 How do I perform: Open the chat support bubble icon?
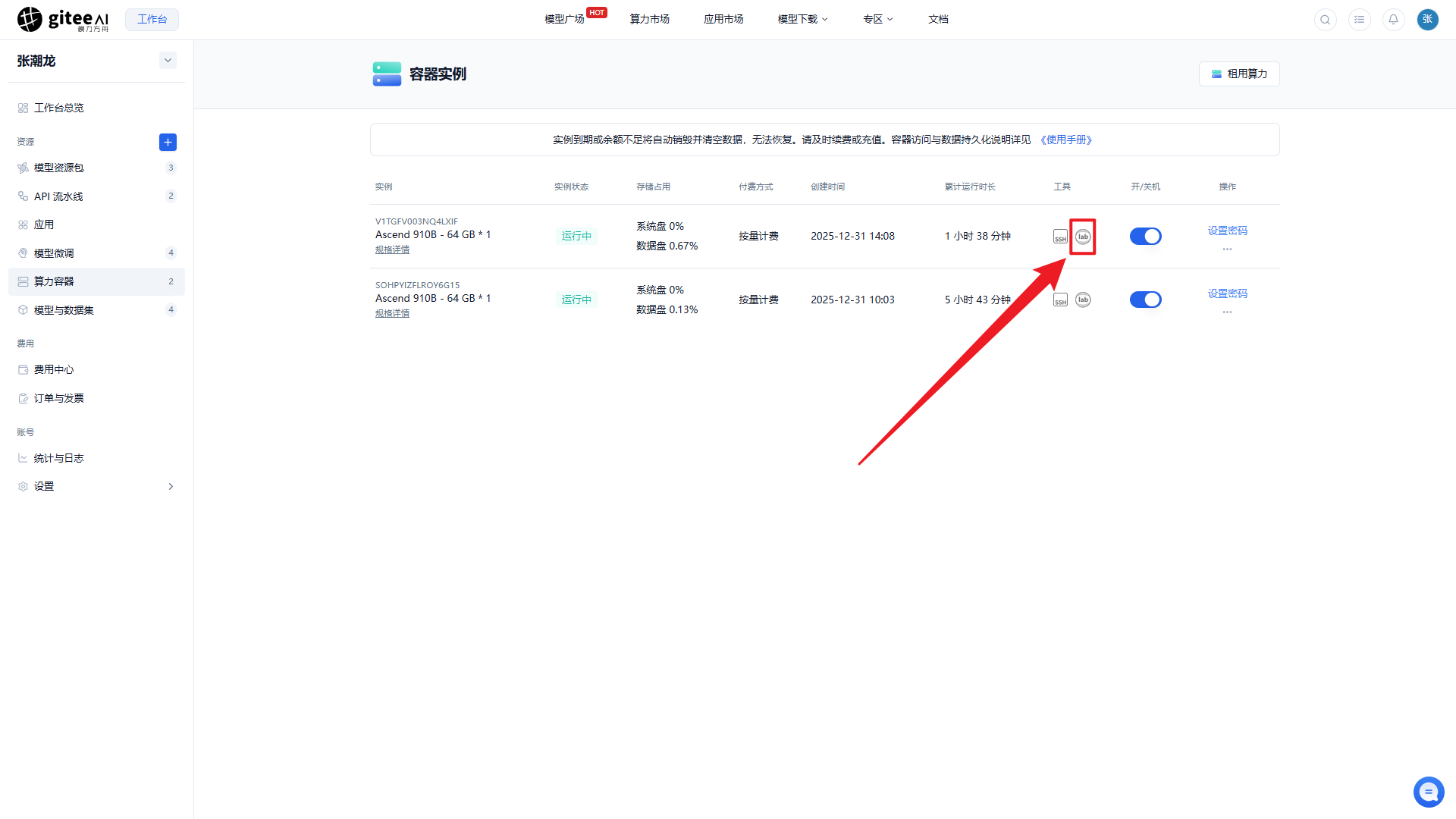pos(1429,792)
